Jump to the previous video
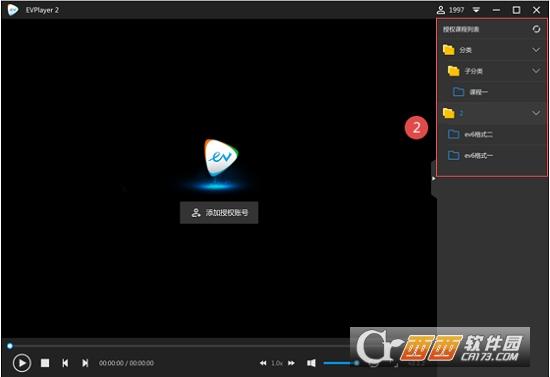The image size is (550, 377). (x=65, y=363)
